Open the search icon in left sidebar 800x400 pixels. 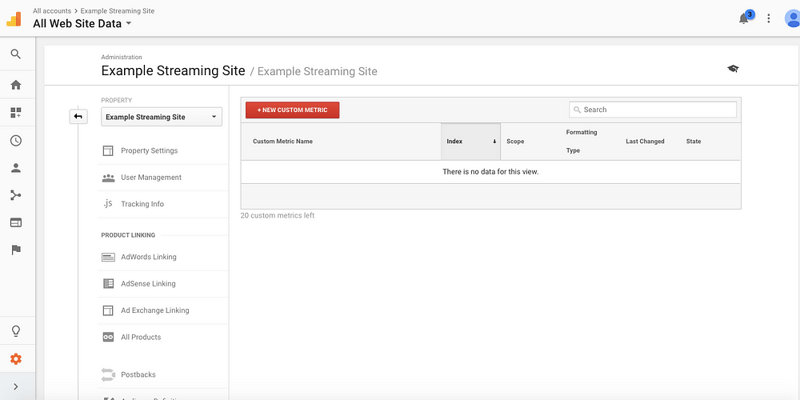coord(16,54)
